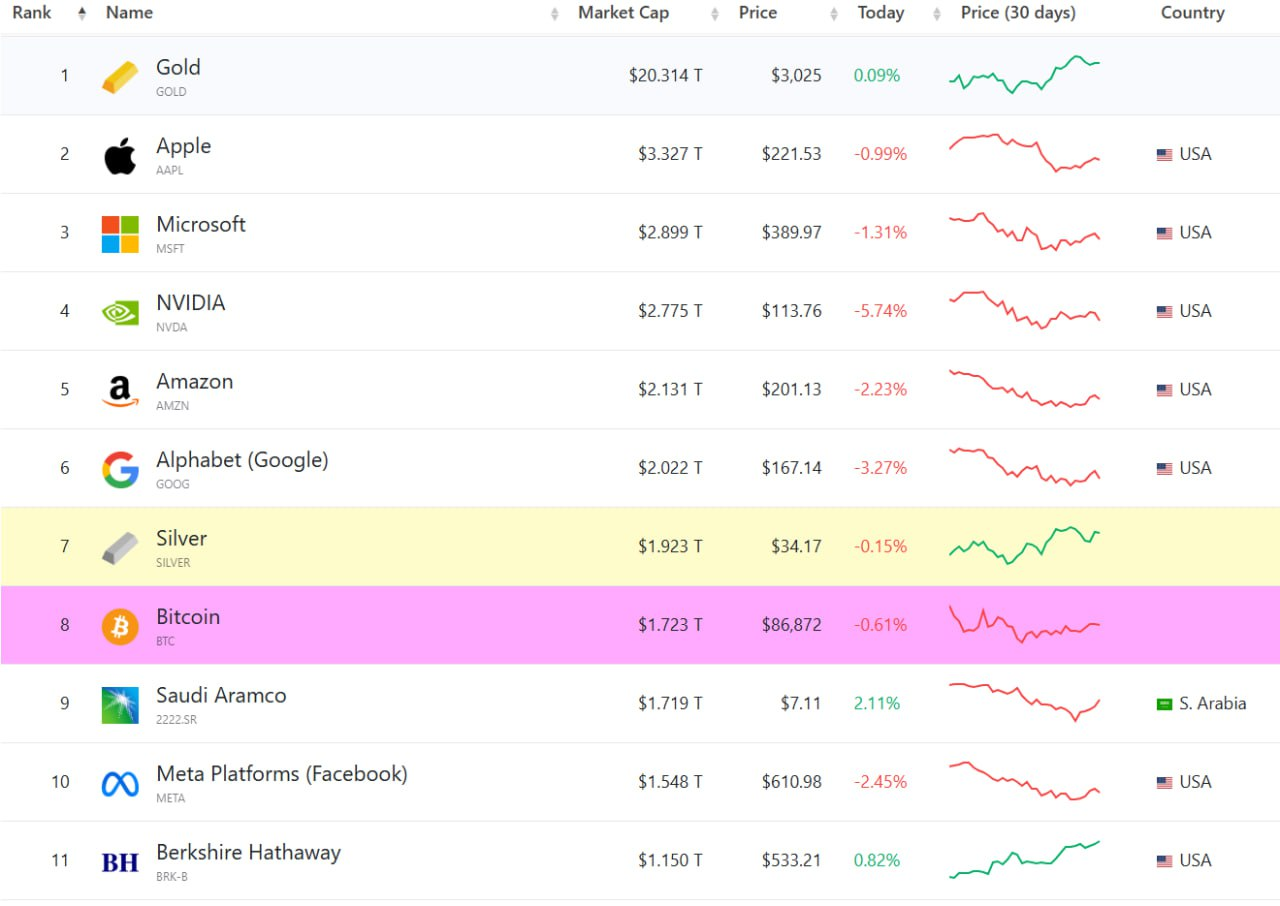Click the Google G logo icon

120,469
